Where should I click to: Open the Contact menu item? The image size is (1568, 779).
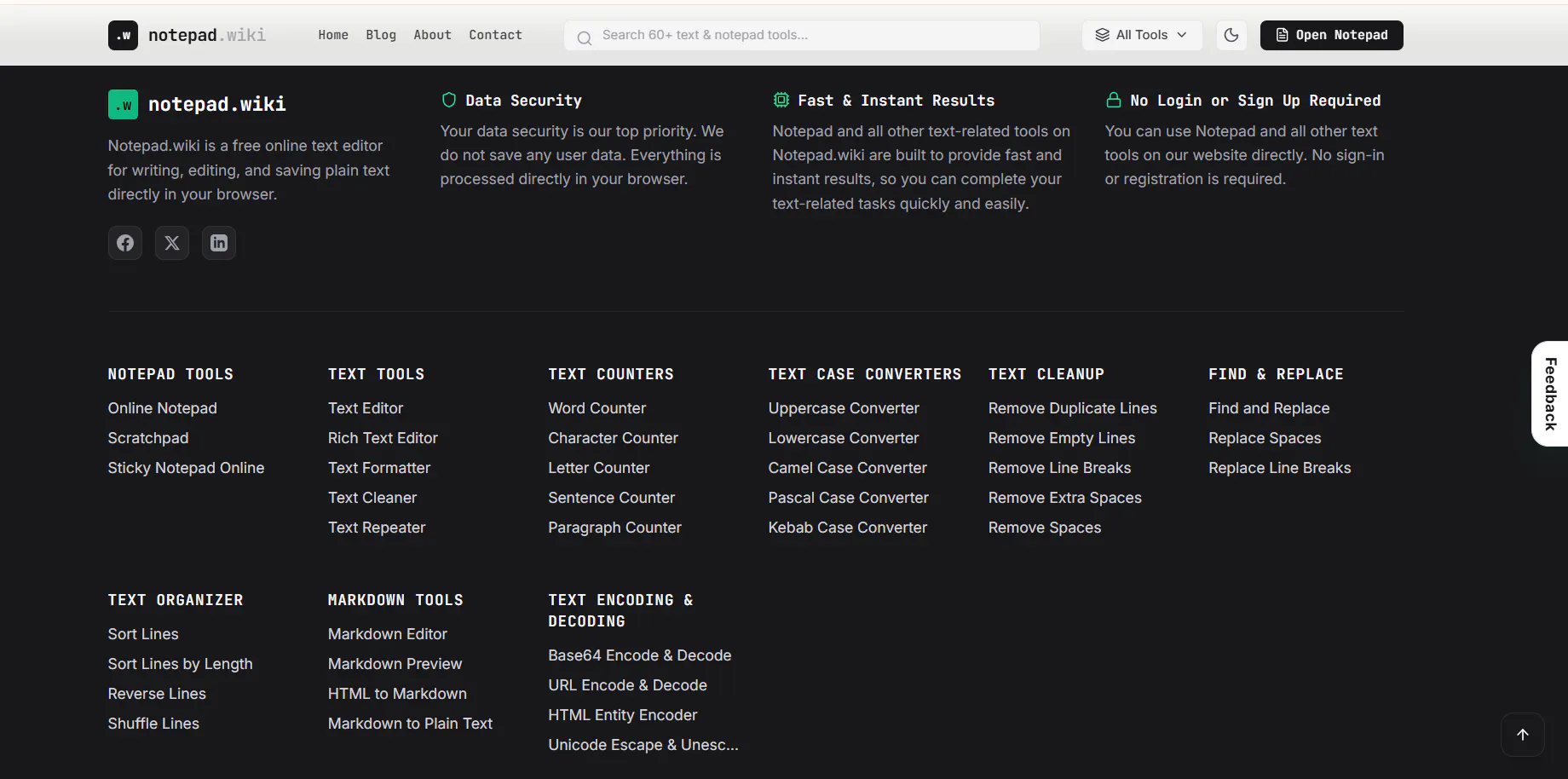tap(495, 35)
